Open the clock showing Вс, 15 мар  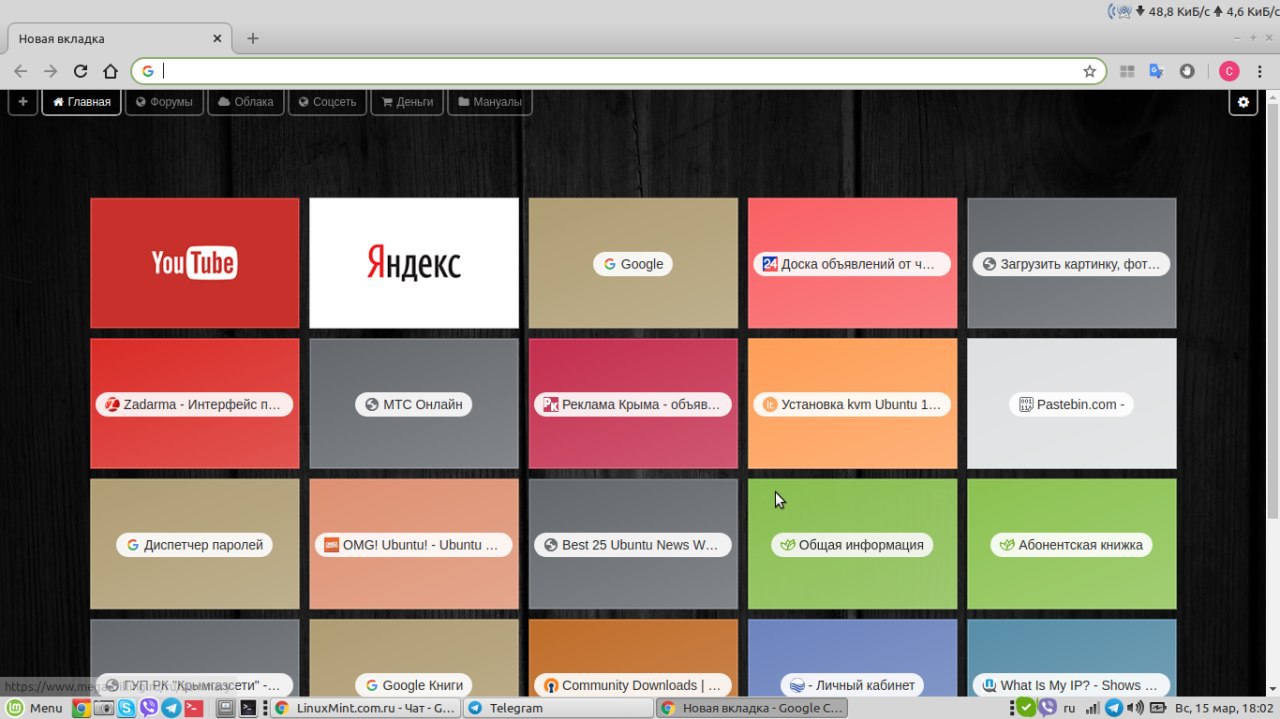[1225, 708]
